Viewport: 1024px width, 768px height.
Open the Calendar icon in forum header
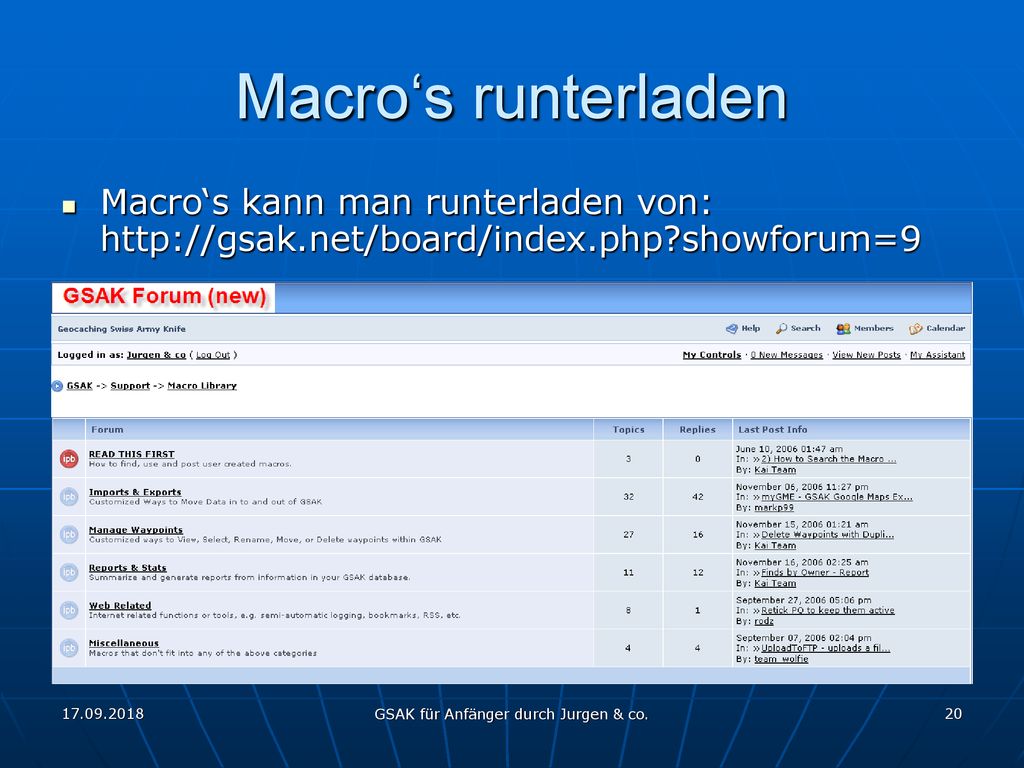pyautogui.click(x=916, y=328)
